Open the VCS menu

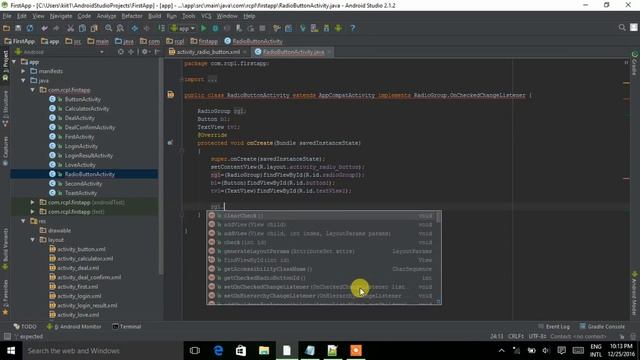(x=206, y=16)
